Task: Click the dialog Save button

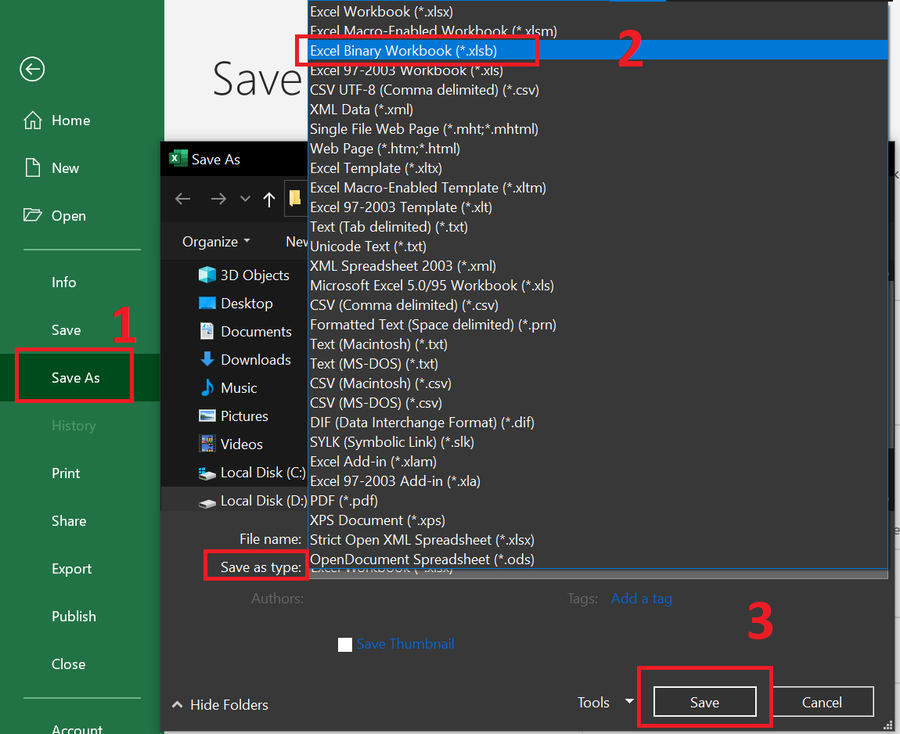Action: click(705, 702)
